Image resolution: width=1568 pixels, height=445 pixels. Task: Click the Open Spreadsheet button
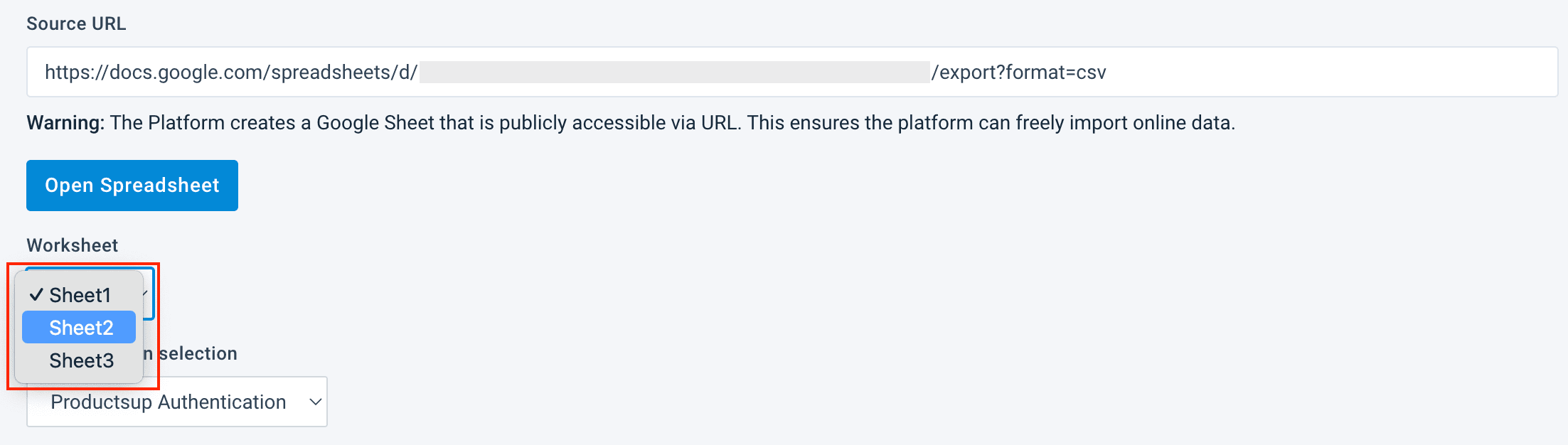click(x=132, y=186)
